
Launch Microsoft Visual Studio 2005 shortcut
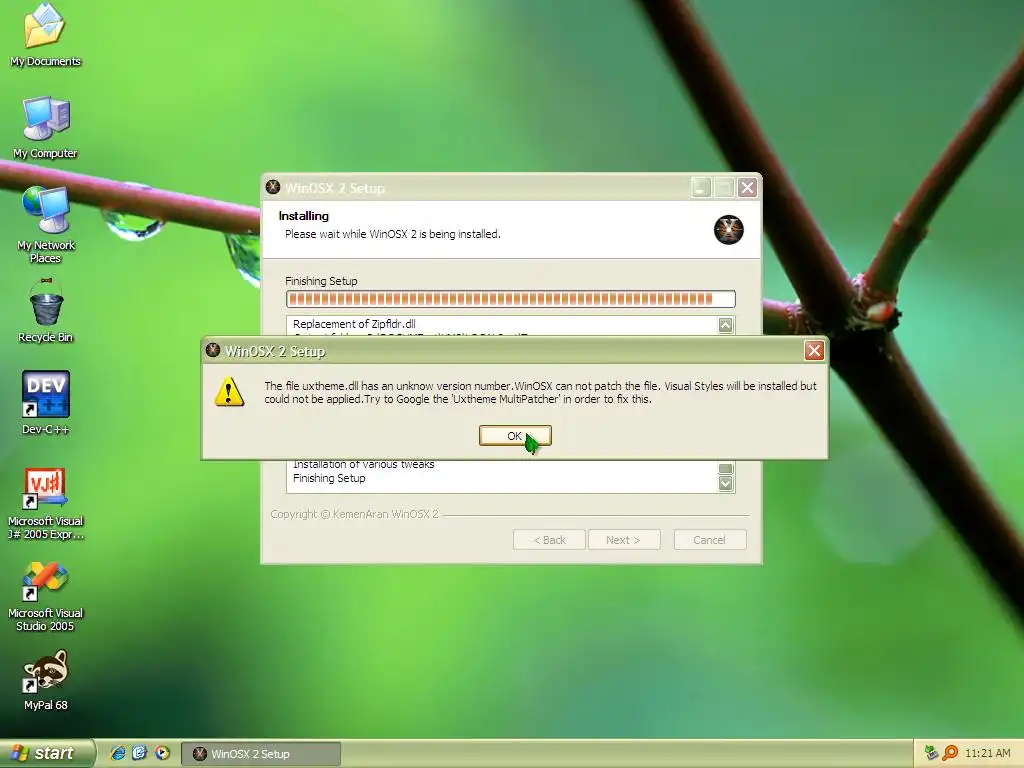(46, 596)
